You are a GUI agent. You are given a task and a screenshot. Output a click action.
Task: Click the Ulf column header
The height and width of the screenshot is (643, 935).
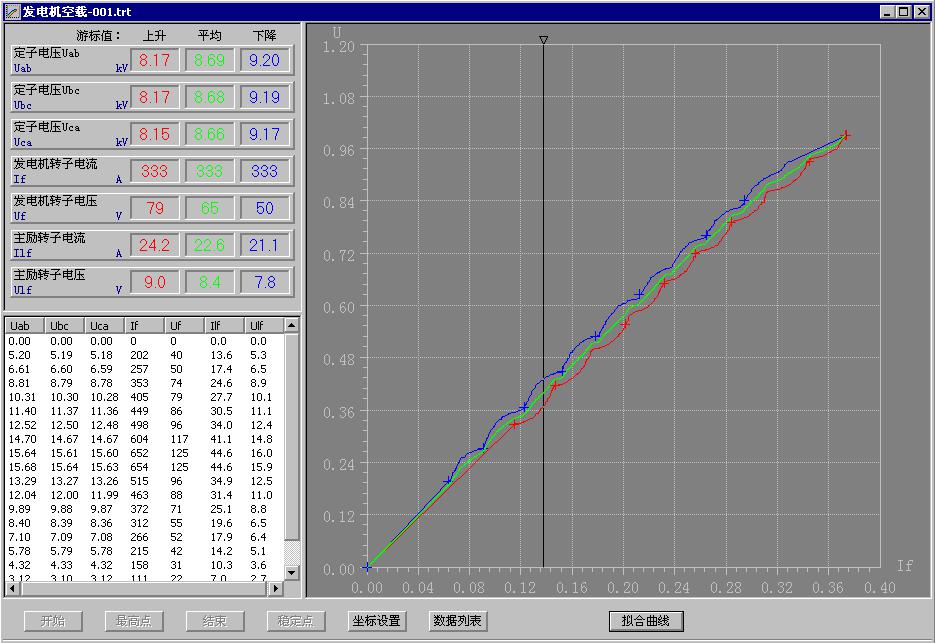264,326
